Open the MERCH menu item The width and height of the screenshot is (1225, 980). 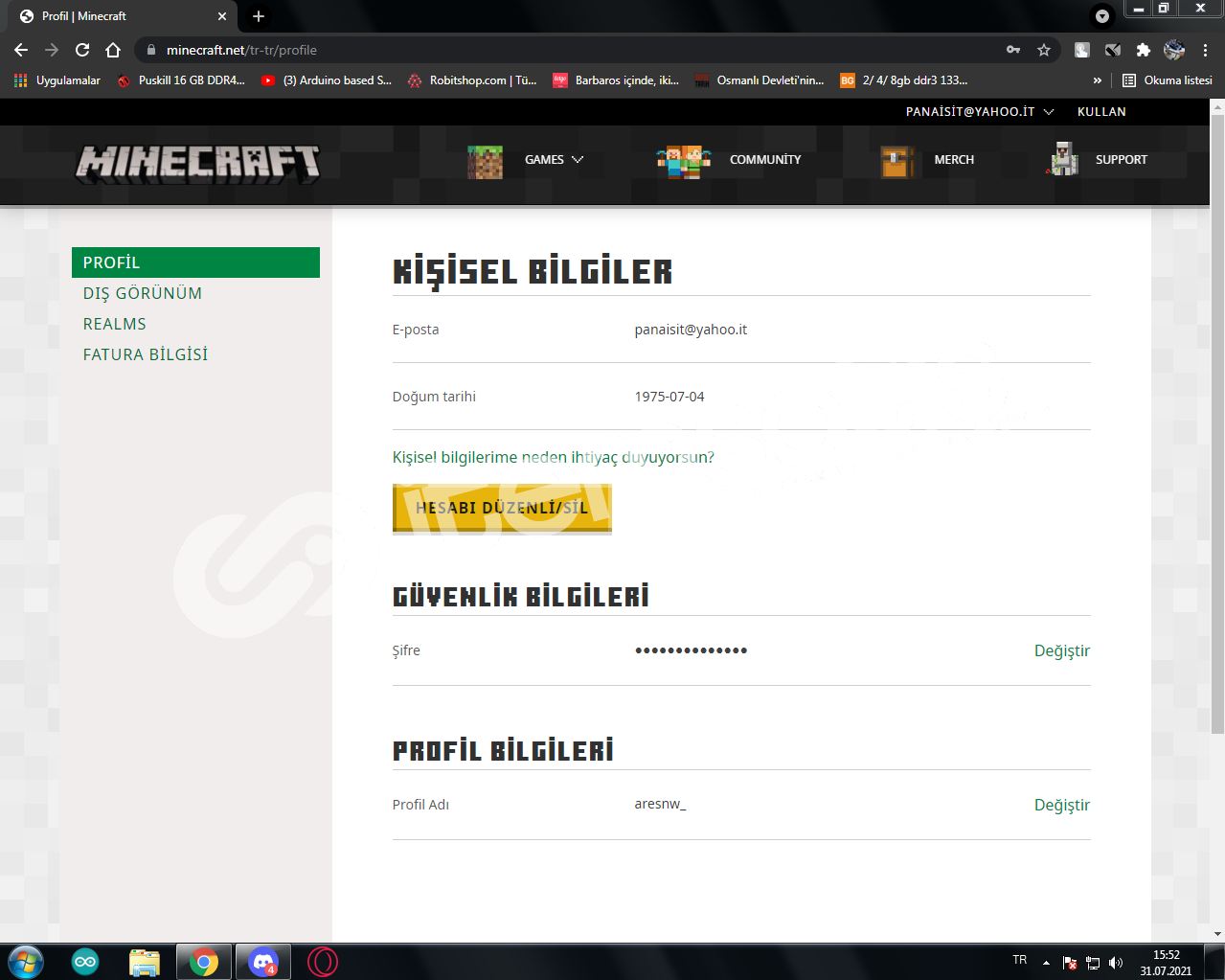point(954,160)
